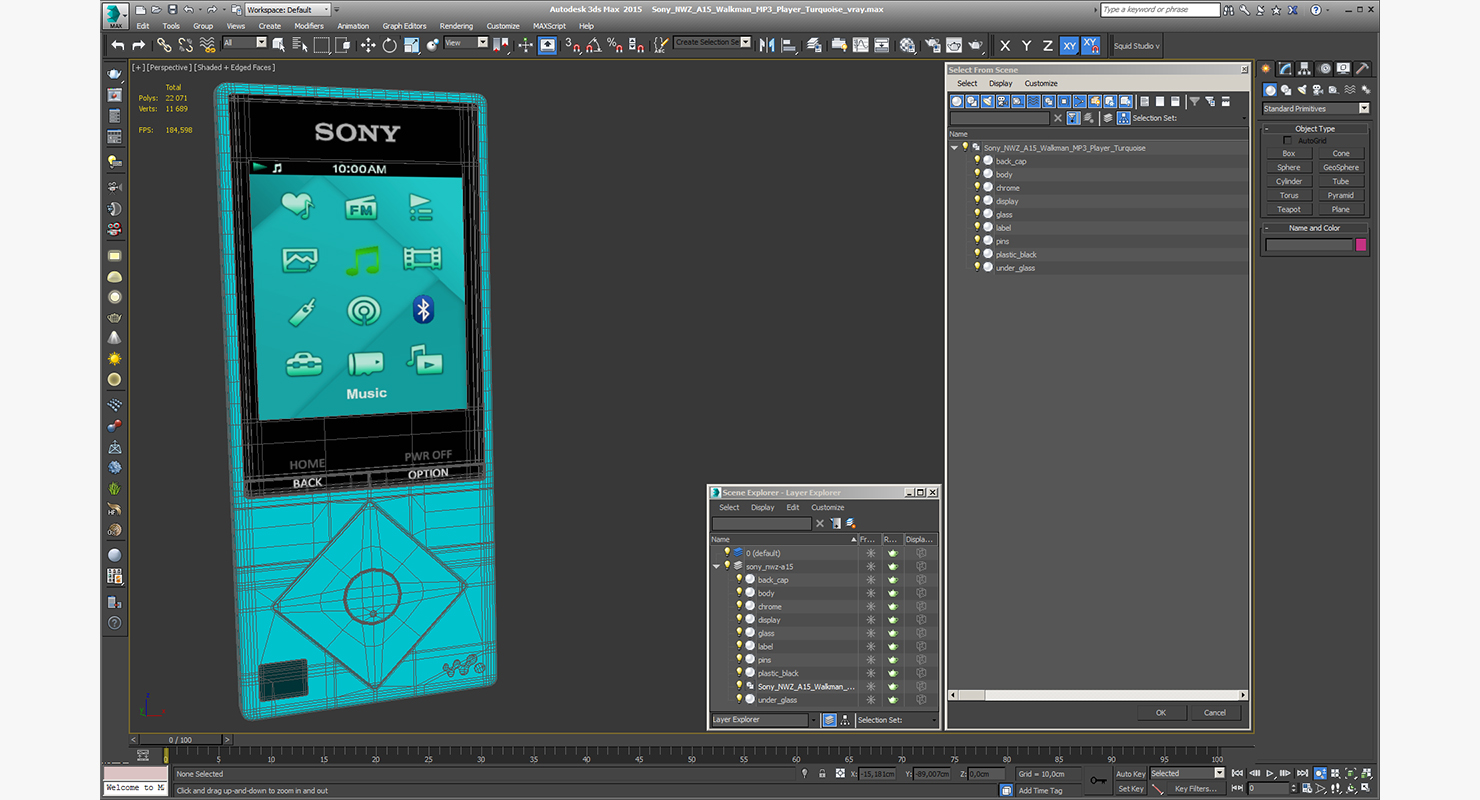Click the Percent Snap toggle icon
Viewport: 1480px width, 800px height.
[615, 45]
